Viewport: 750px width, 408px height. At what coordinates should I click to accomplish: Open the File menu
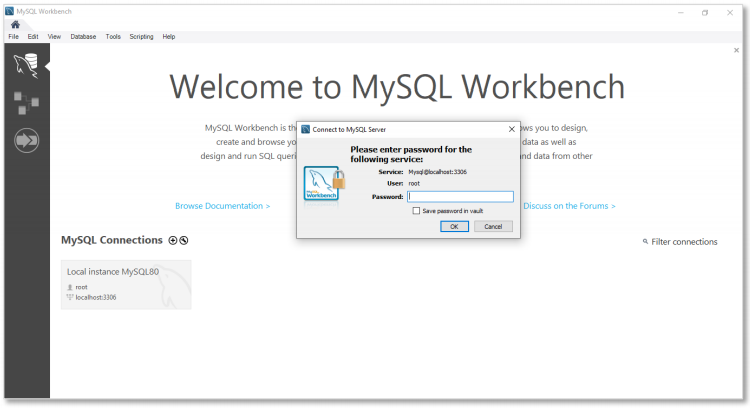(x=14, y=36)
